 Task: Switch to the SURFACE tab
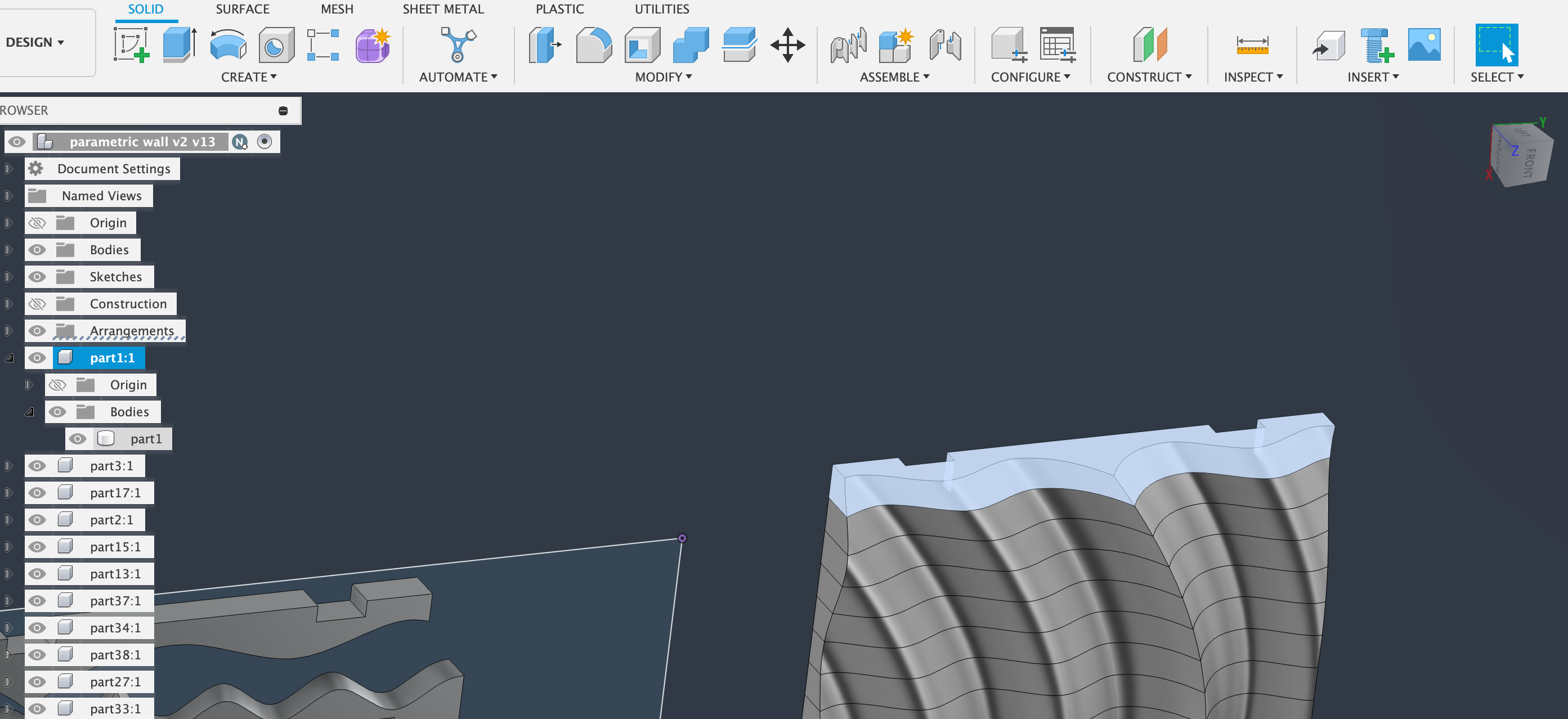pyautogui.click(x=242, y=9)
